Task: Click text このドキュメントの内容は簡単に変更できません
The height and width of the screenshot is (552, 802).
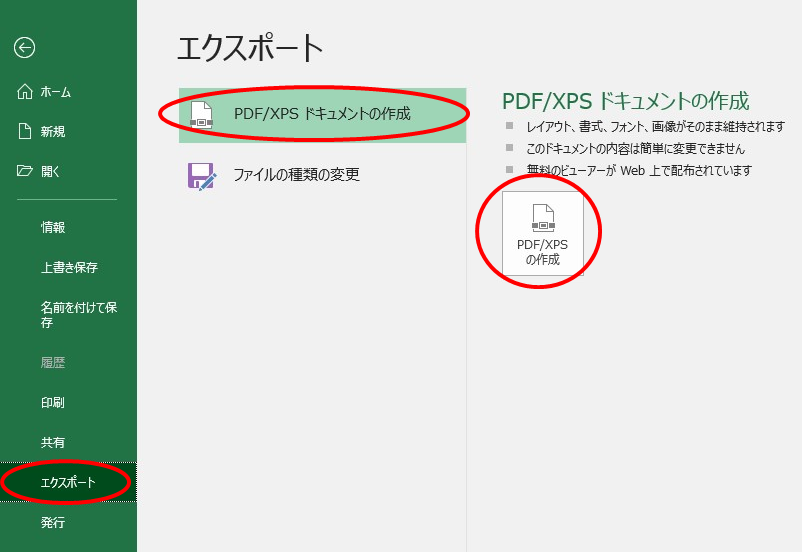Action: [635, 148]
